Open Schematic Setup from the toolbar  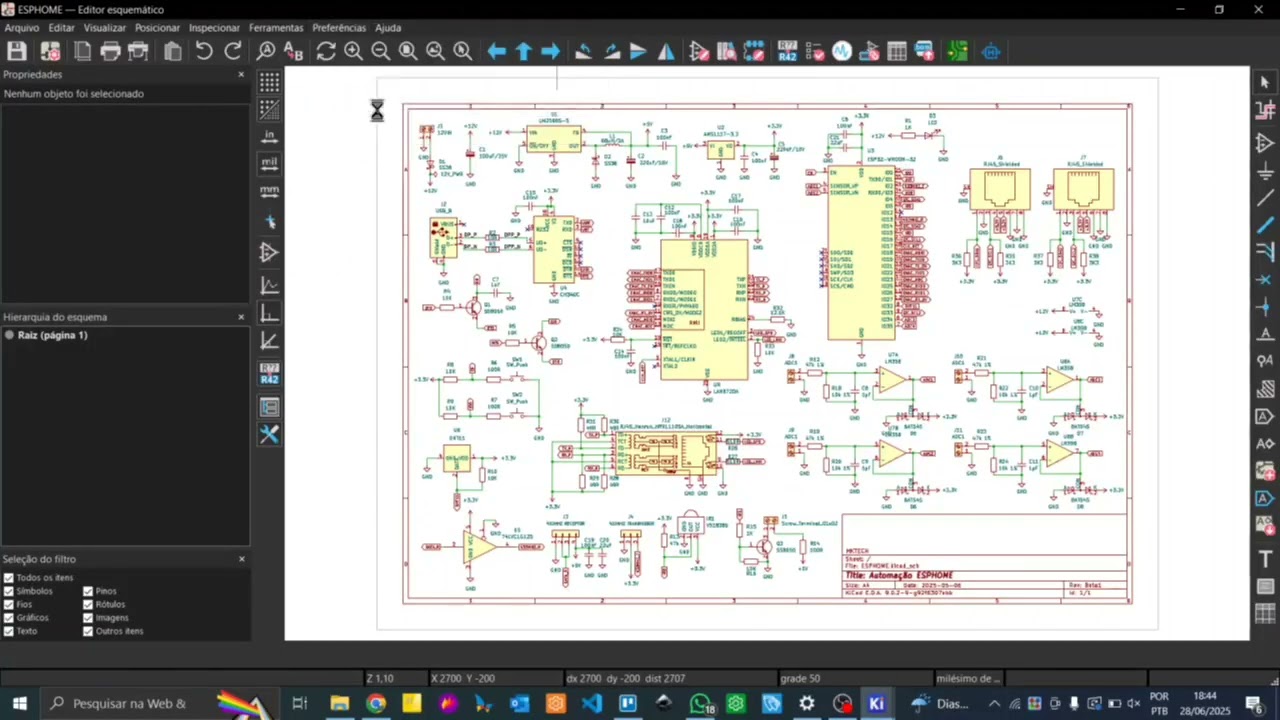[50, 51]
